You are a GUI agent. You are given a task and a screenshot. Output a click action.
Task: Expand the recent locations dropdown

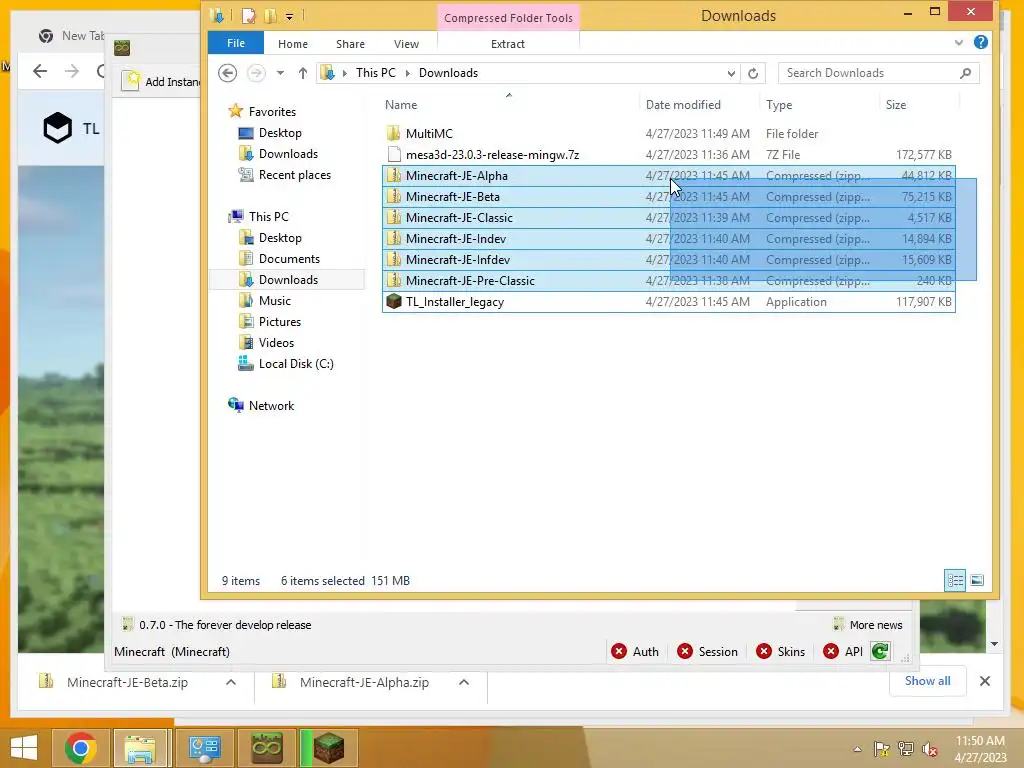tap(280, 73)
